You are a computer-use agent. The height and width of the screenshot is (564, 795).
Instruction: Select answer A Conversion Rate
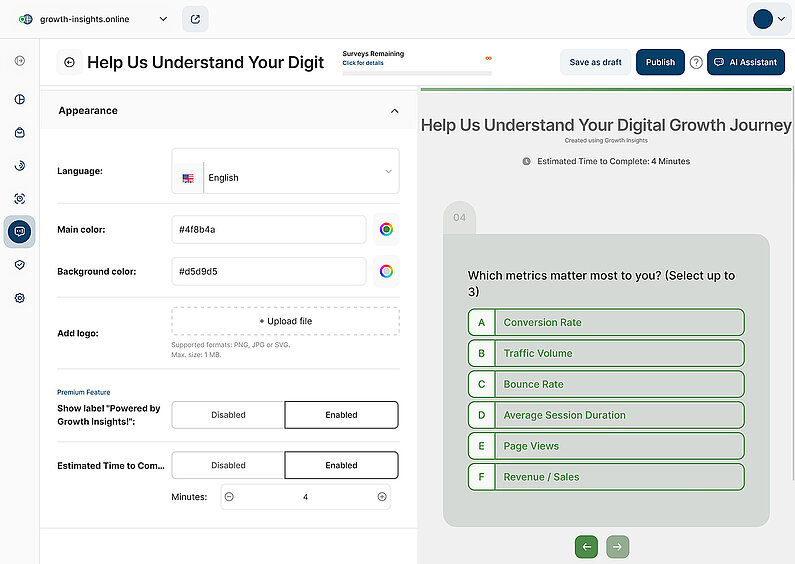click(x=606, y=323)
